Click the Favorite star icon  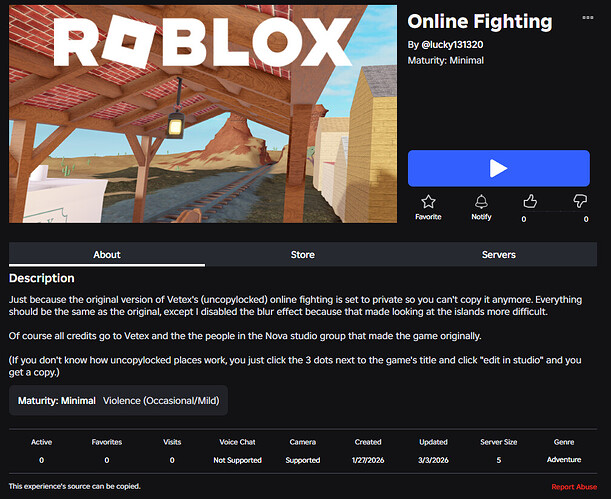428,202
